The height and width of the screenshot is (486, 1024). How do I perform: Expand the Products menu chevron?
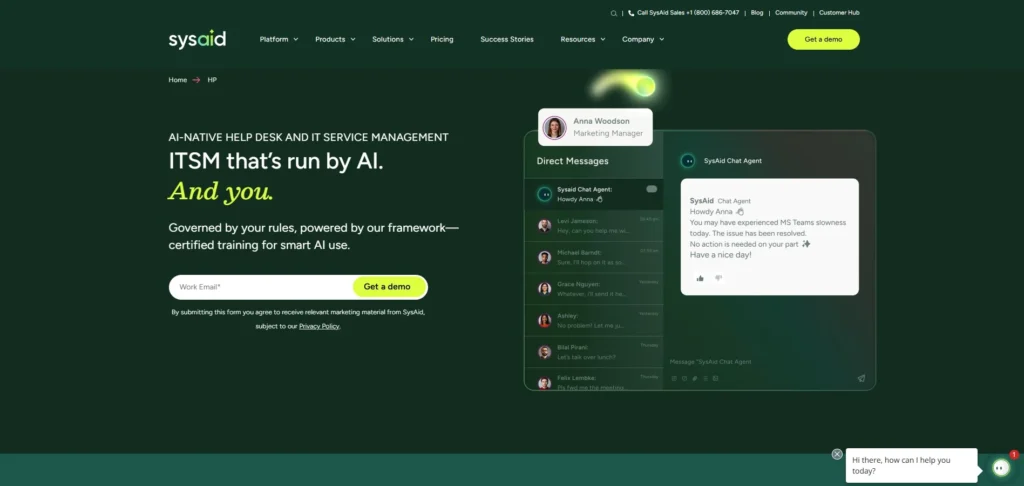pyautogui.click(x=353, y=39)
